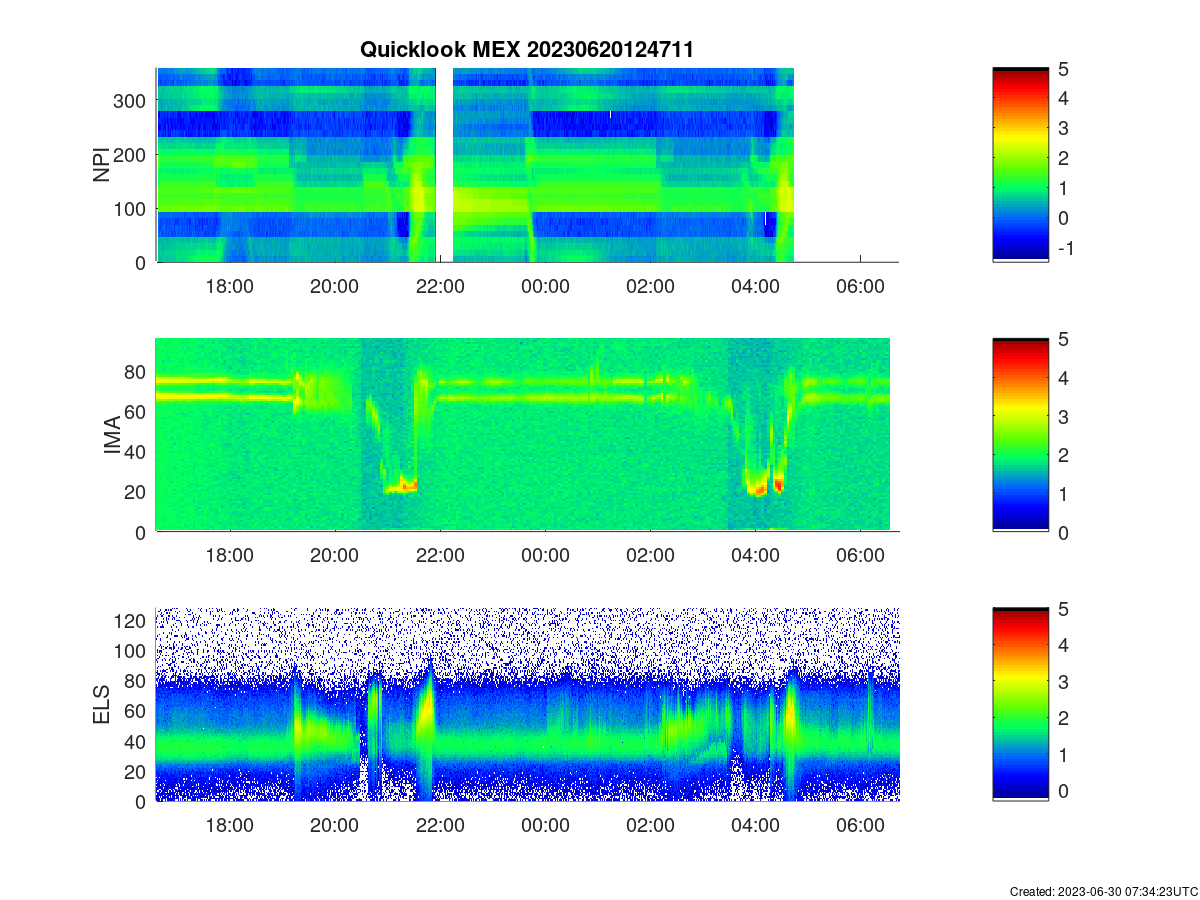Click the 18:00 tick on ELS time axis
The height and width of the screenshot is (900, 1200).
(229, 826)
